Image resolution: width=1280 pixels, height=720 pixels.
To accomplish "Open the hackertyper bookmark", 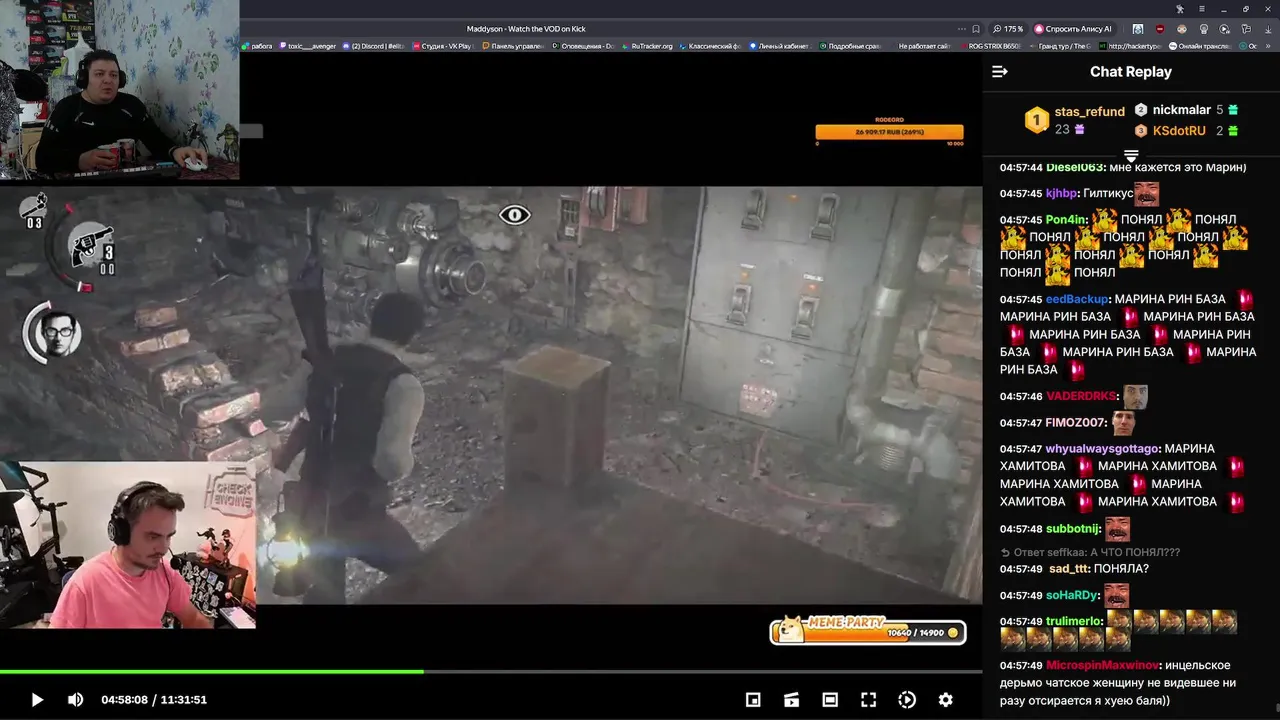I will point(1130,46).
